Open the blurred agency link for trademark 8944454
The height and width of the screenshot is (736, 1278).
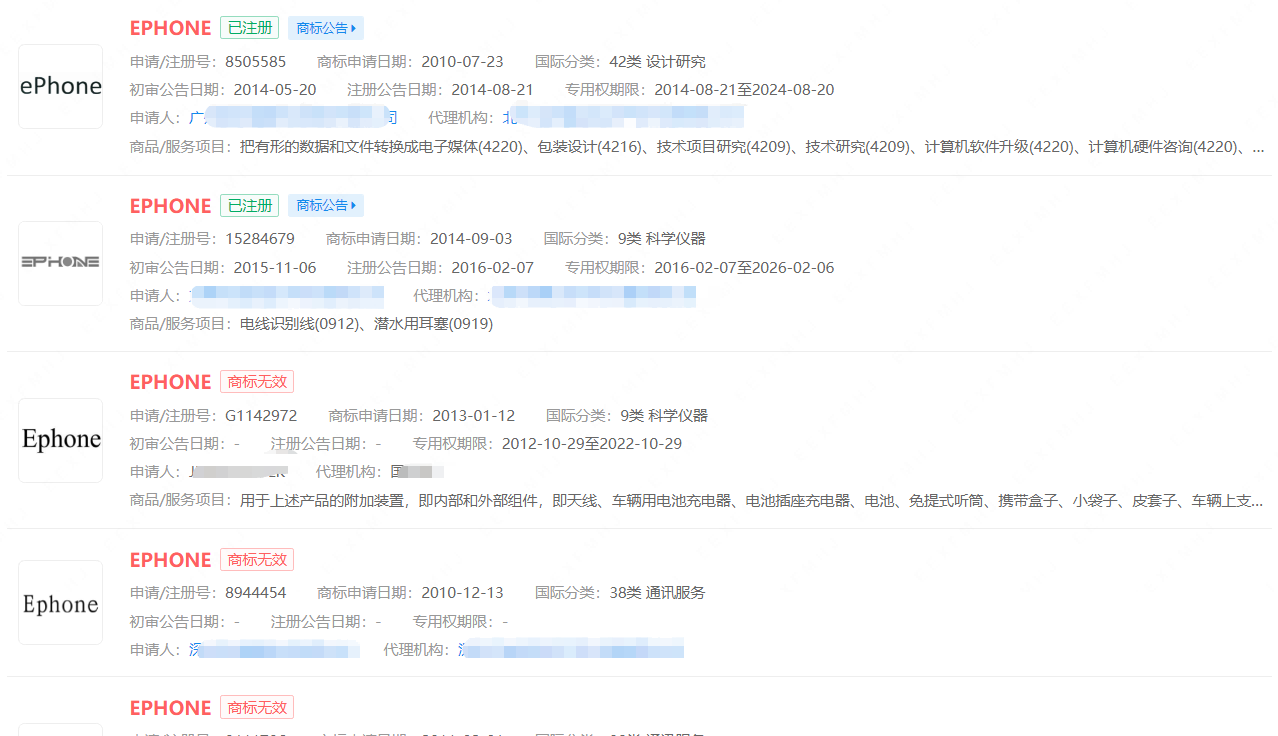[571, 650]
